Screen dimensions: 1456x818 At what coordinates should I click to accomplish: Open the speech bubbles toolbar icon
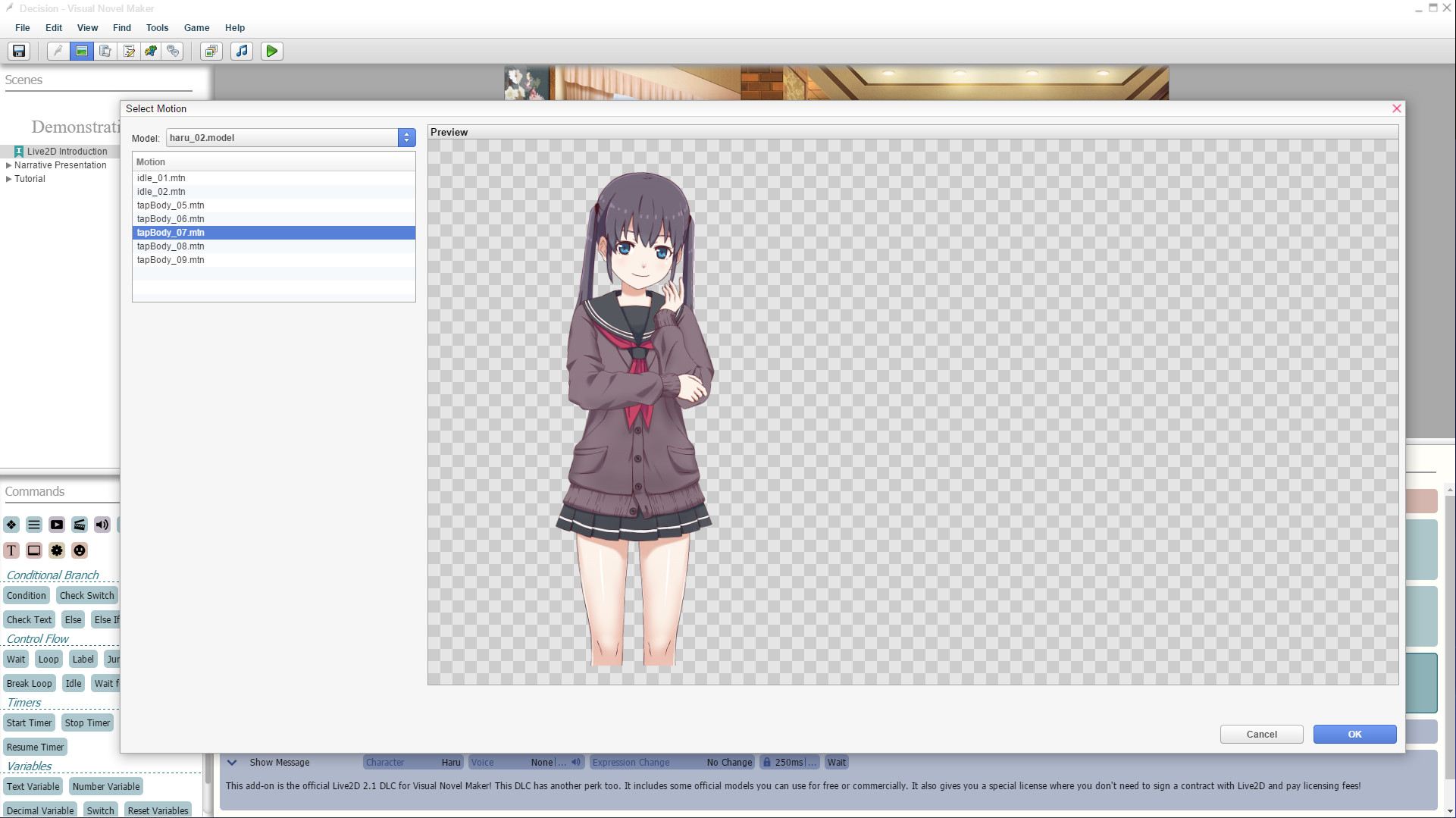click(173, 51)
